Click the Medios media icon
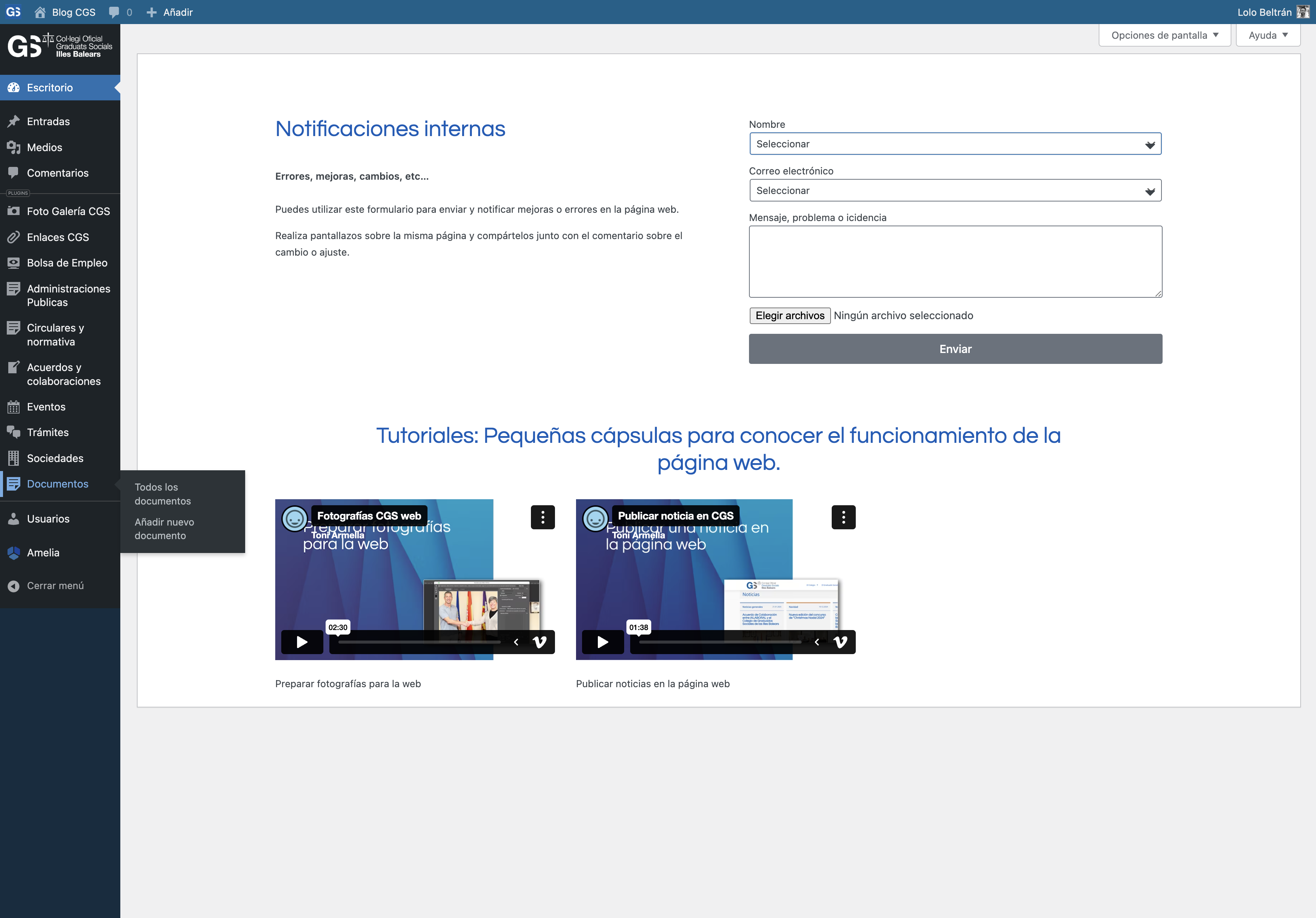The height and width of the screenshot is (918, 1316). (x=13, y=147)
